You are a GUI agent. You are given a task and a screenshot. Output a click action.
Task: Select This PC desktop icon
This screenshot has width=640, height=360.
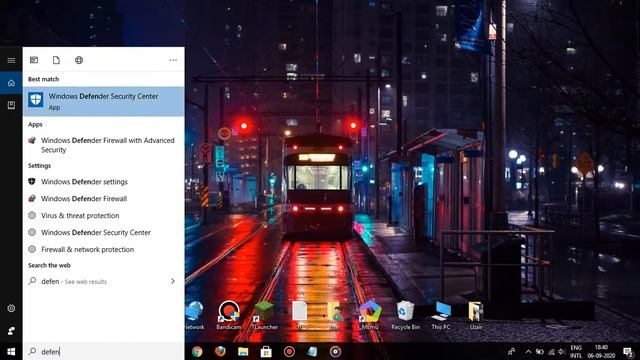(441, 315)
